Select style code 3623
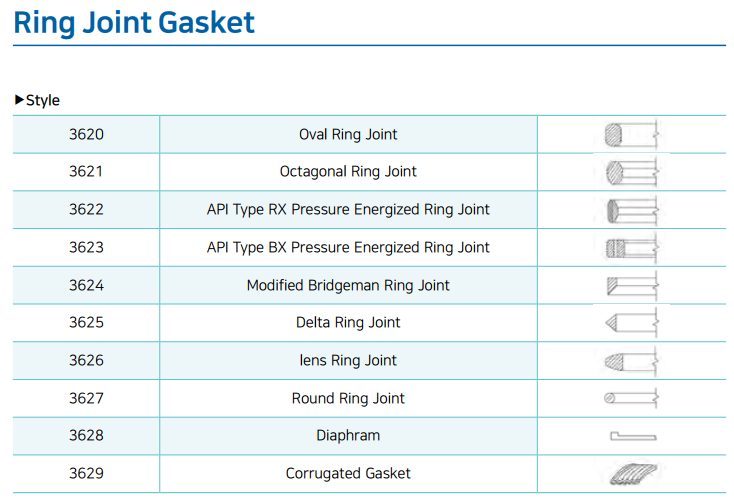Viewport: 734px width, 503px height. click(x=86, y=247)
